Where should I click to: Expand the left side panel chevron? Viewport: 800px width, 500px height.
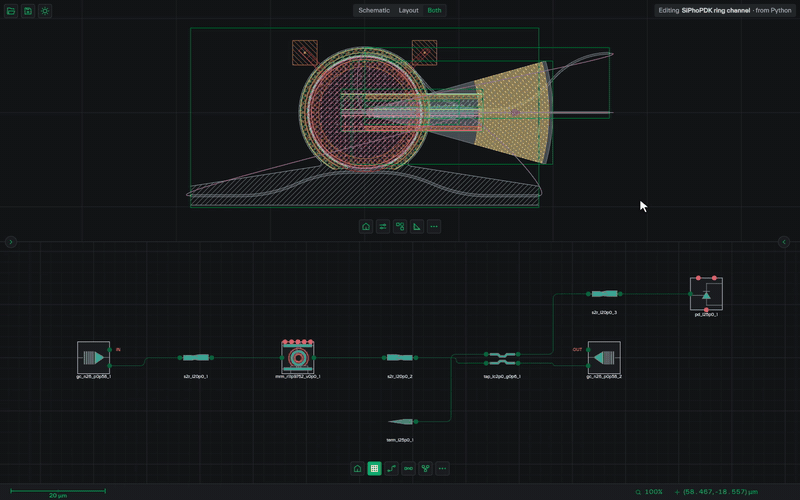(11, 242)
